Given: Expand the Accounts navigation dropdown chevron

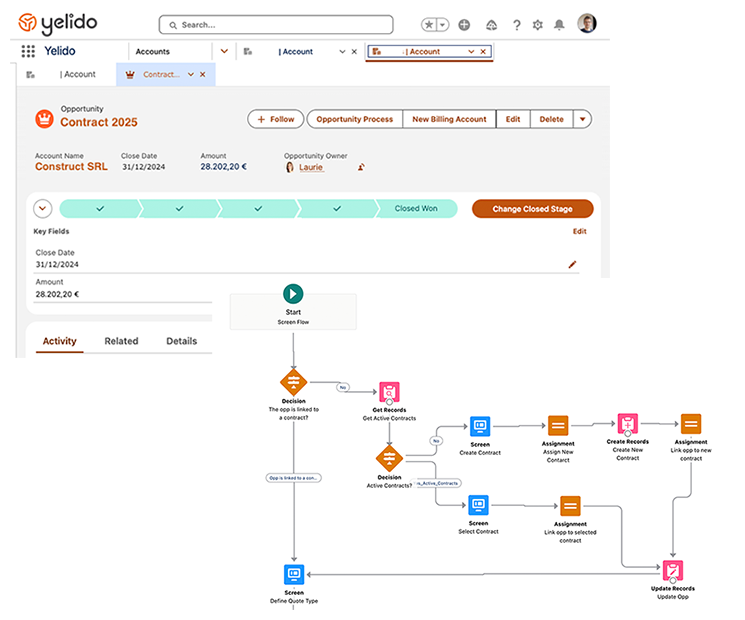Looking at the screenshot, I should 224,51.
